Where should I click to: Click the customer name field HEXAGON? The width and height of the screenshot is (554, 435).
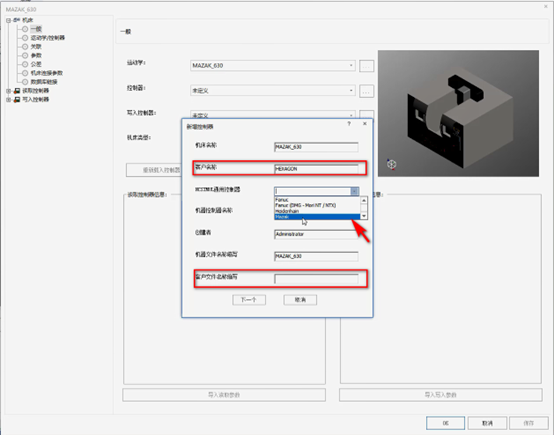coord(316,169)
